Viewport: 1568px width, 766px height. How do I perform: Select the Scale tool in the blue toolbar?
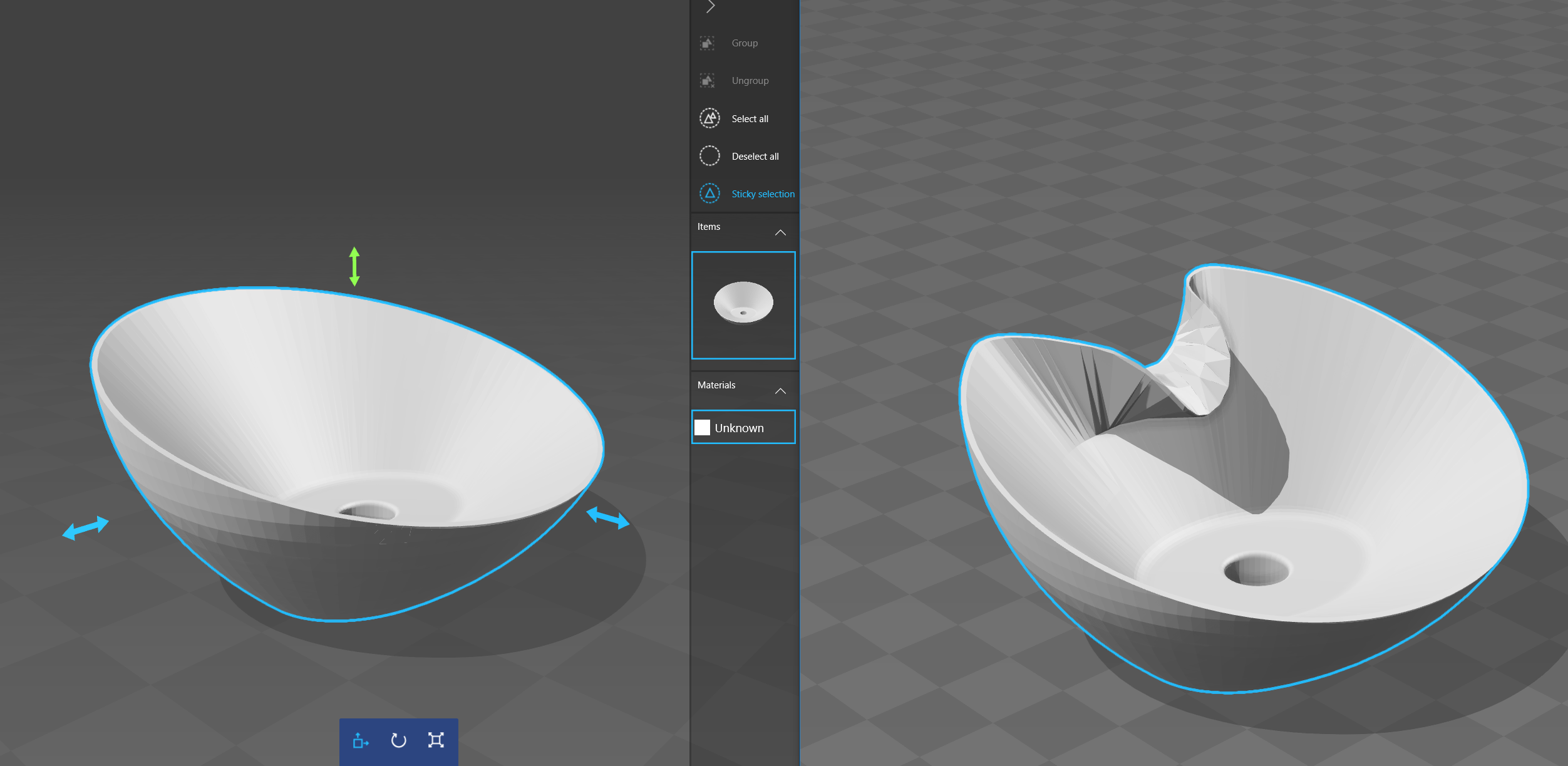coord(436,741)
